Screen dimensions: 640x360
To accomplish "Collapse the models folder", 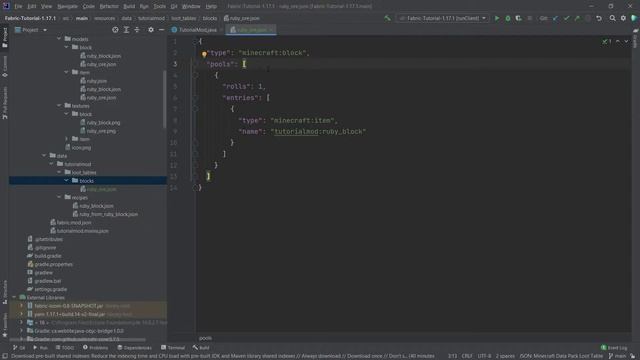I will click(x=59, y=39).
